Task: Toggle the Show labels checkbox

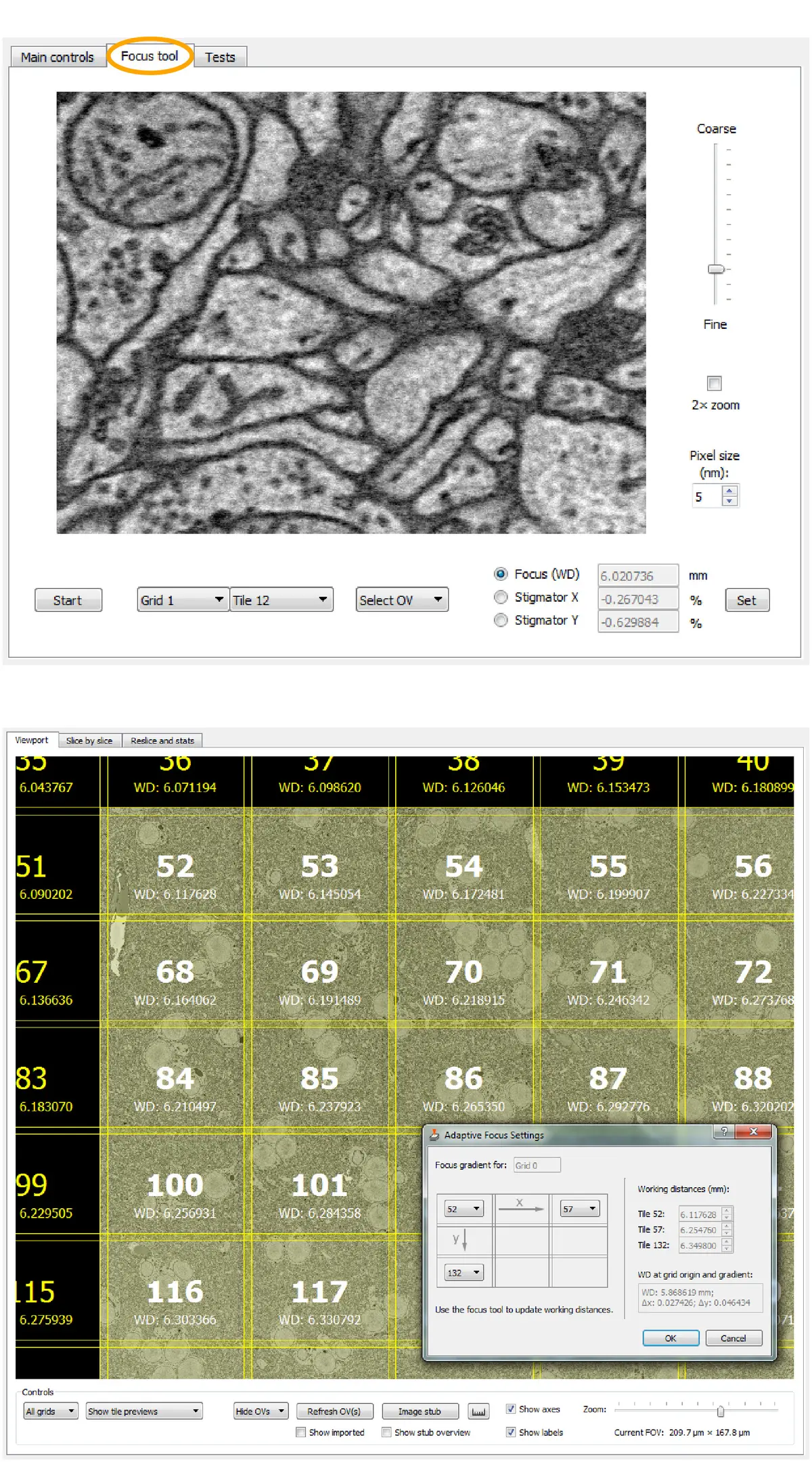Action: (x=511, y=1432)
